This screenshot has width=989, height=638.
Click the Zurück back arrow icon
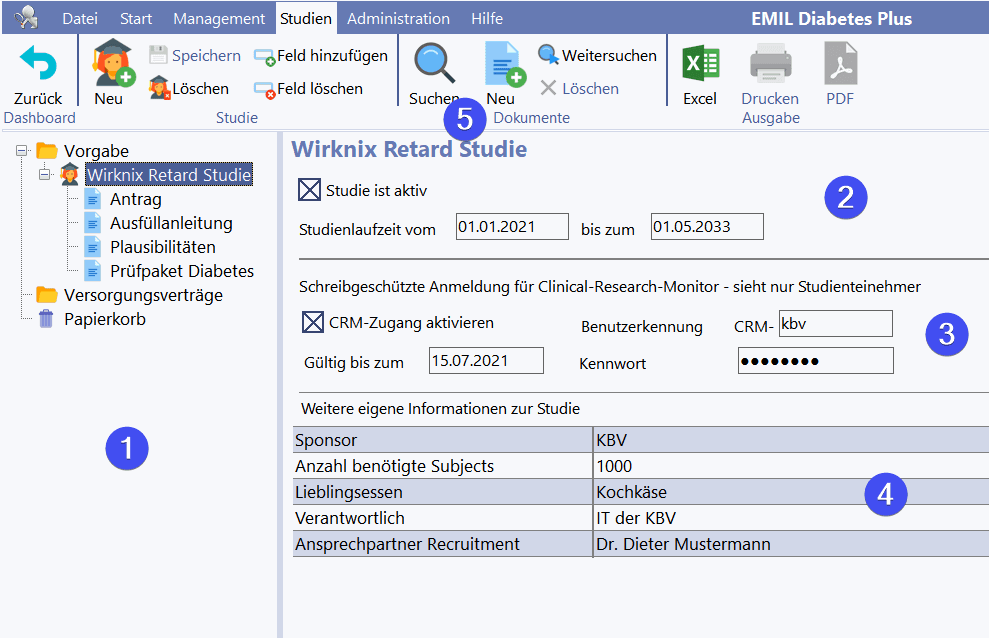coord(38,64)
